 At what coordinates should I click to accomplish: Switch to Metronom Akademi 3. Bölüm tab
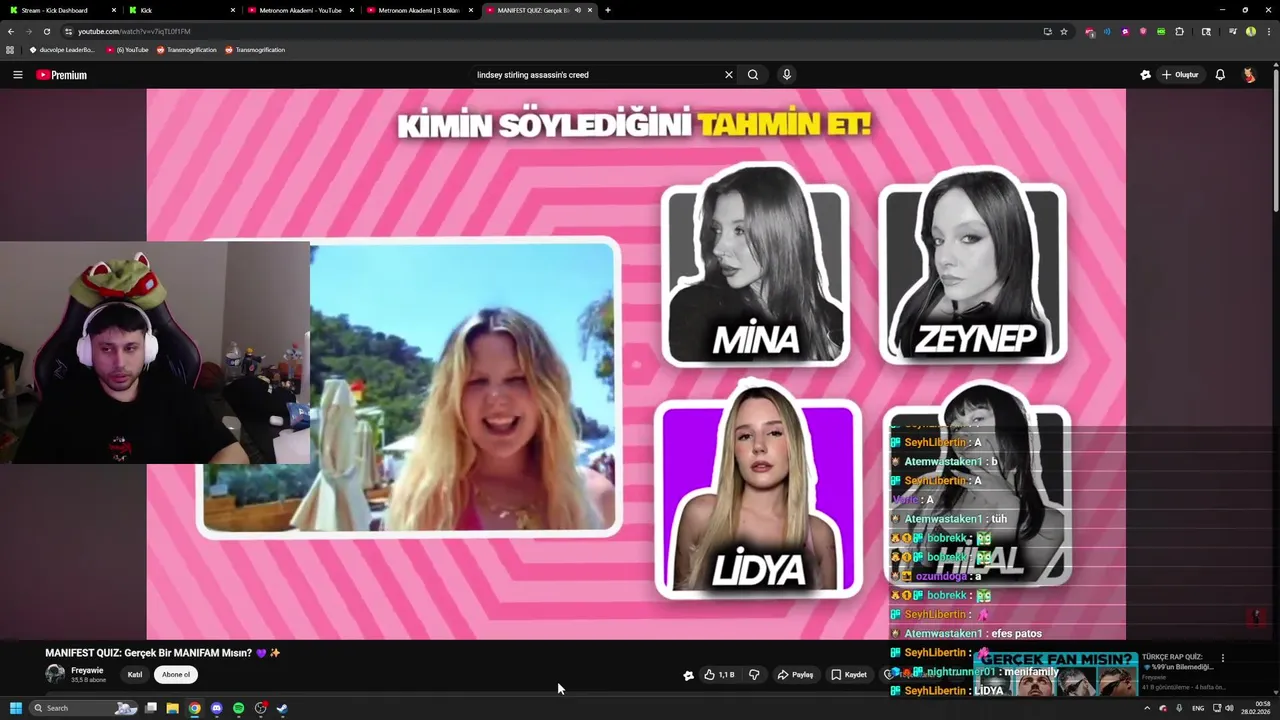[x=418, y=10]
